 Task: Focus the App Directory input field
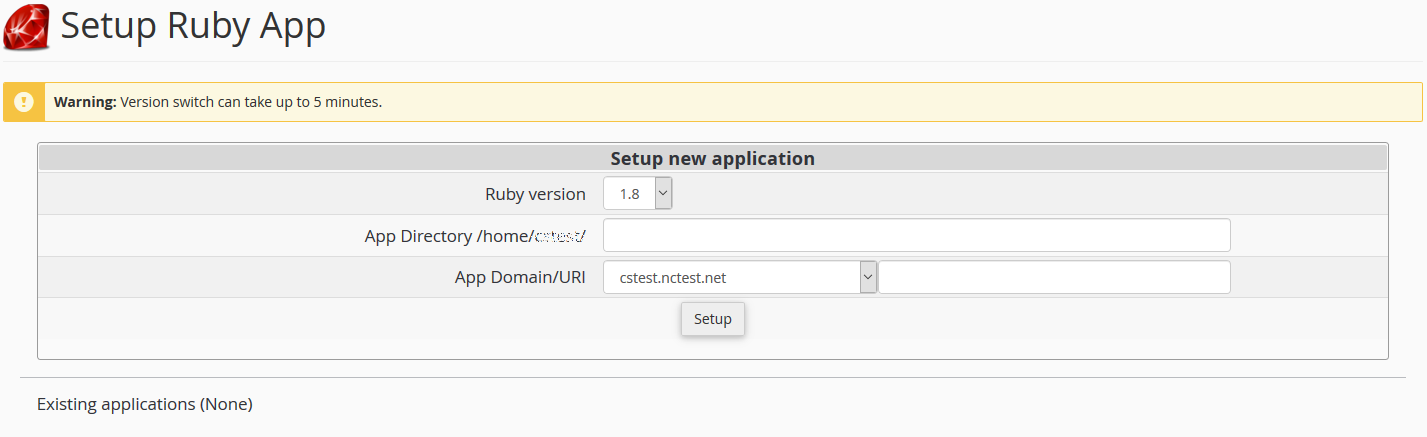pyautogui.click(x=917, y=236)
